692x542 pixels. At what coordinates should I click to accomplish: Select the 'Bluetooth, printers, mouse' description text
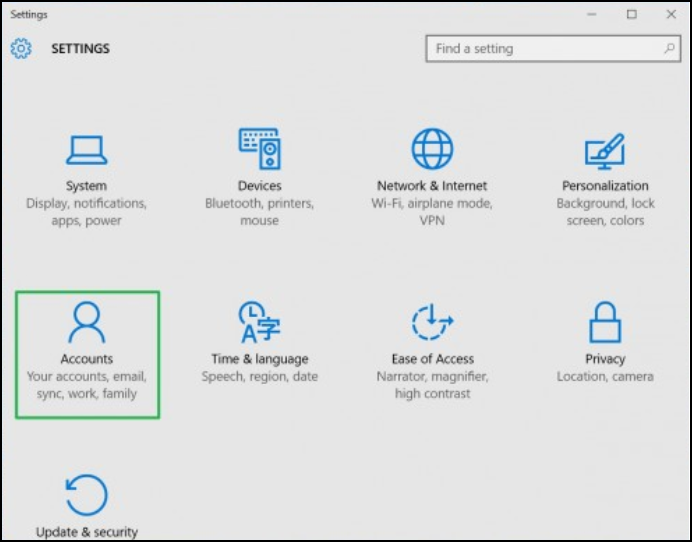click(x=259, y=212)
